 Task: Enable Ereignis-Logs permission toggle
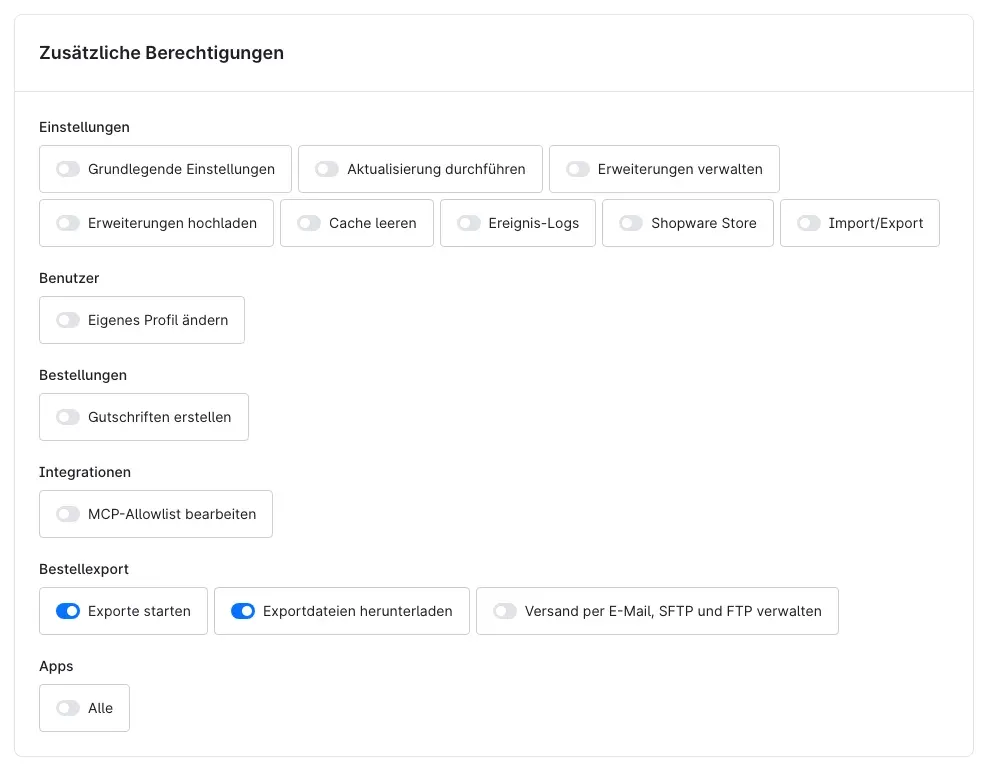coord(469,223)
